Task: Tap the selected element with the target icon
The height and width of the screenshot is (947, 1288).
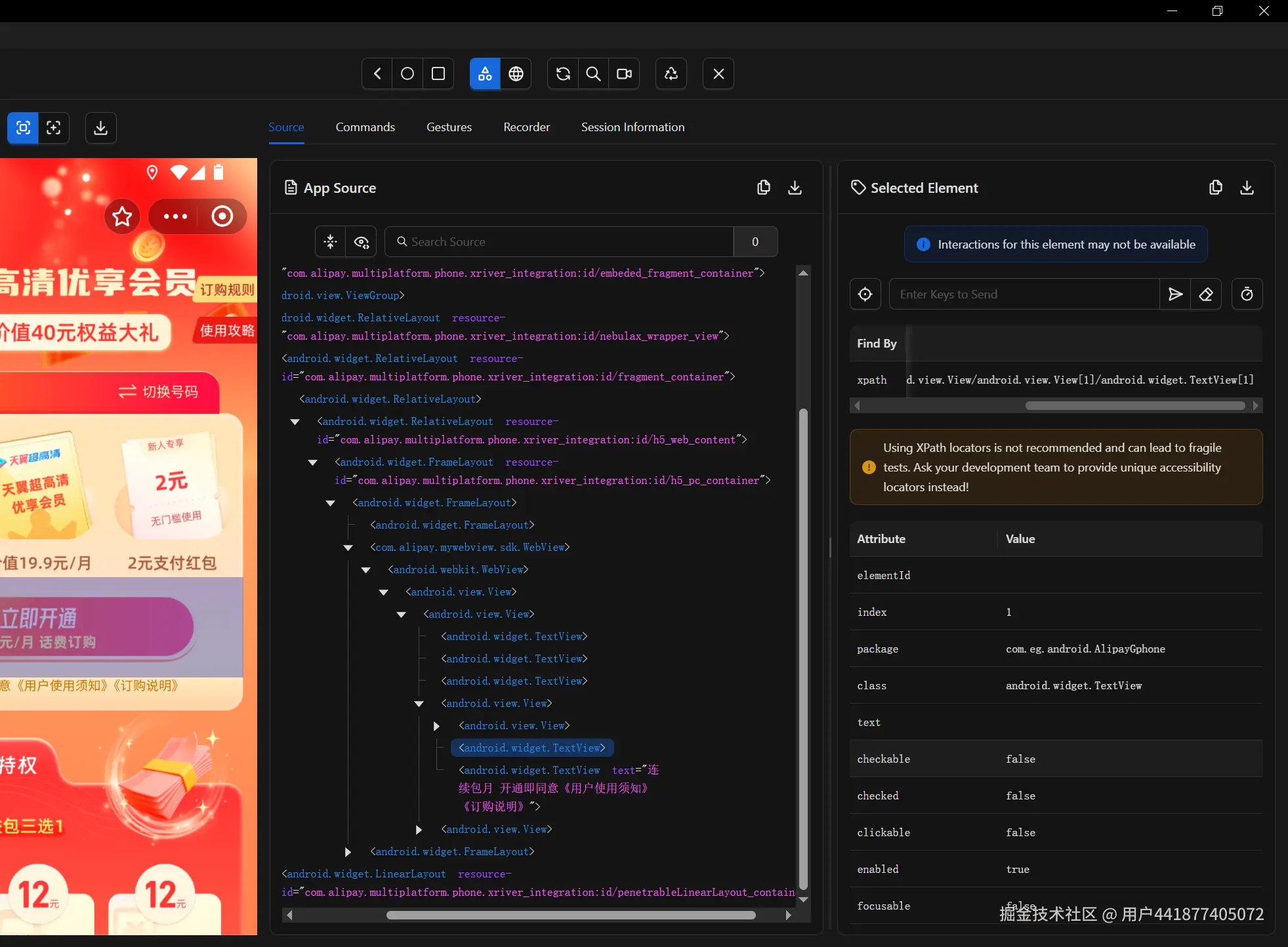Action: (x=865, y=294)
